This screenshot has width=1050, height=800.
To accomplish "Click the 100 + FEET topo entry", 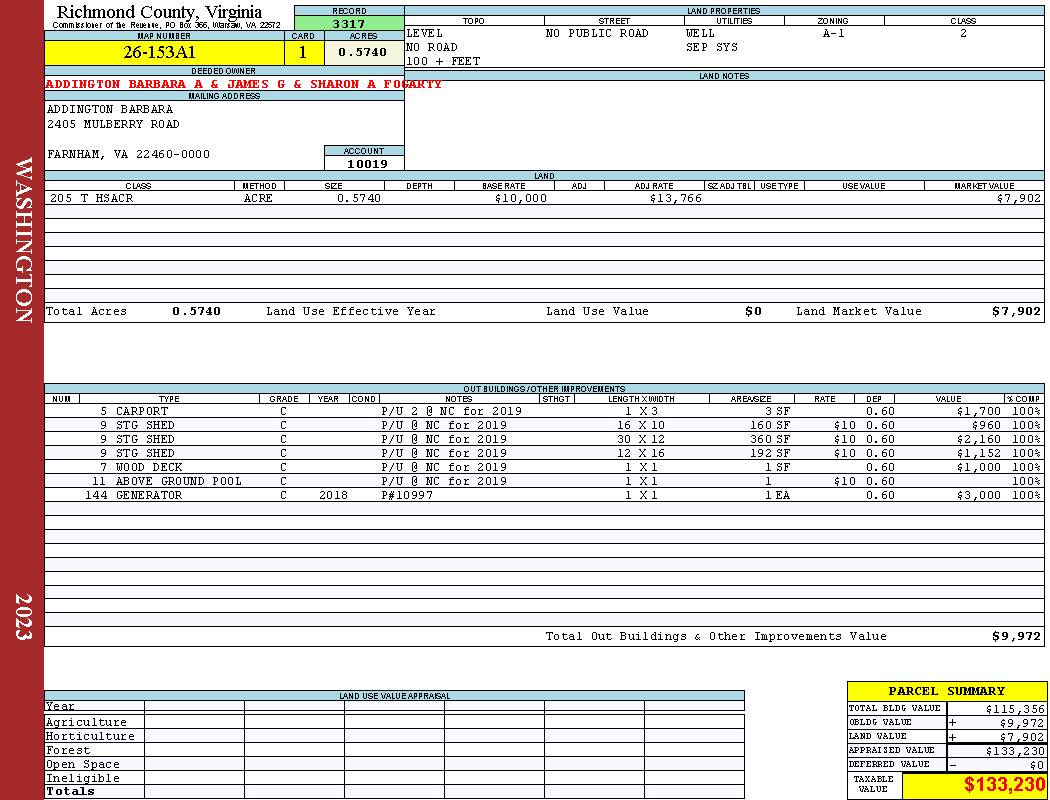I will tap(443, 62).
